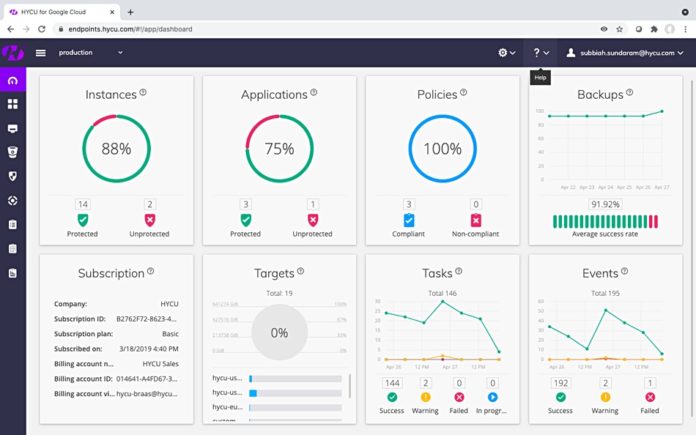
Task: Open a new browser tab
Action: (x=130, y=12)
